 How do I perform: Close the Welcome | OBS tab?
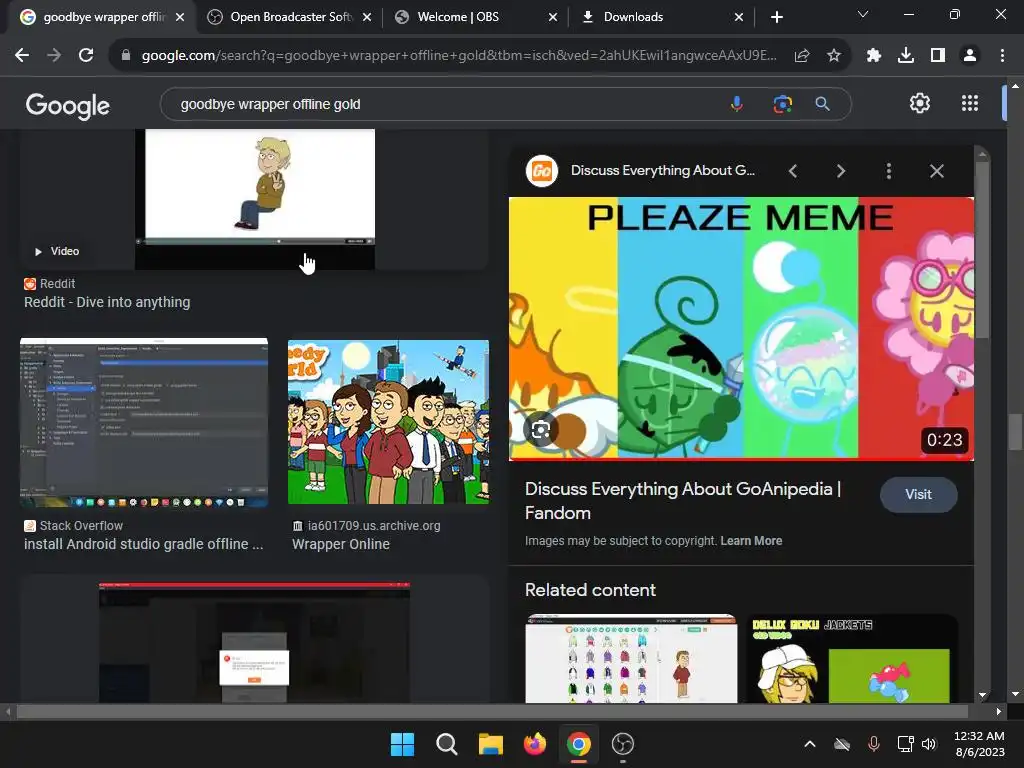[552, 17]
